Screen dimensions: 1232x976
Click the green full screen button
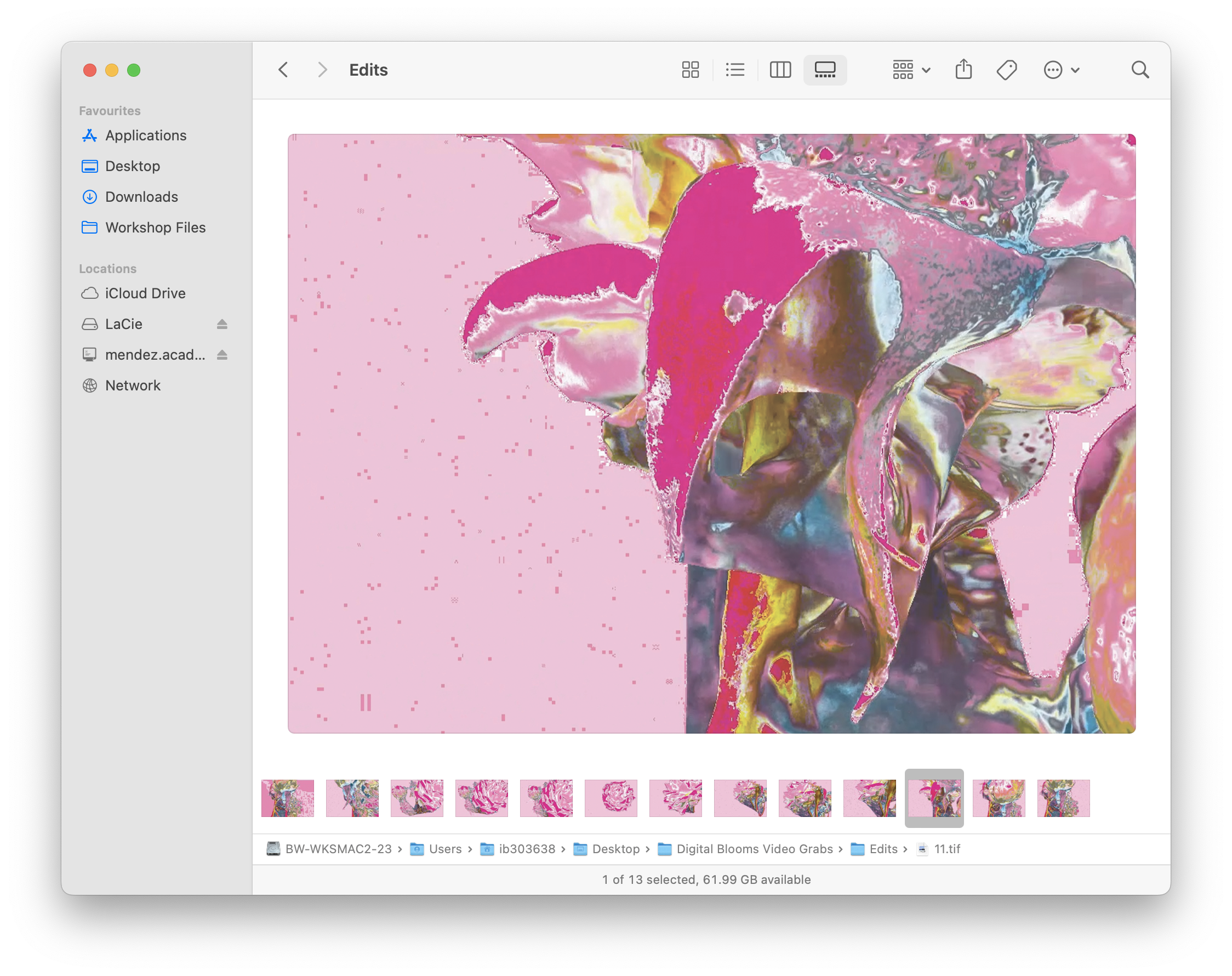(x=134, y=70)
